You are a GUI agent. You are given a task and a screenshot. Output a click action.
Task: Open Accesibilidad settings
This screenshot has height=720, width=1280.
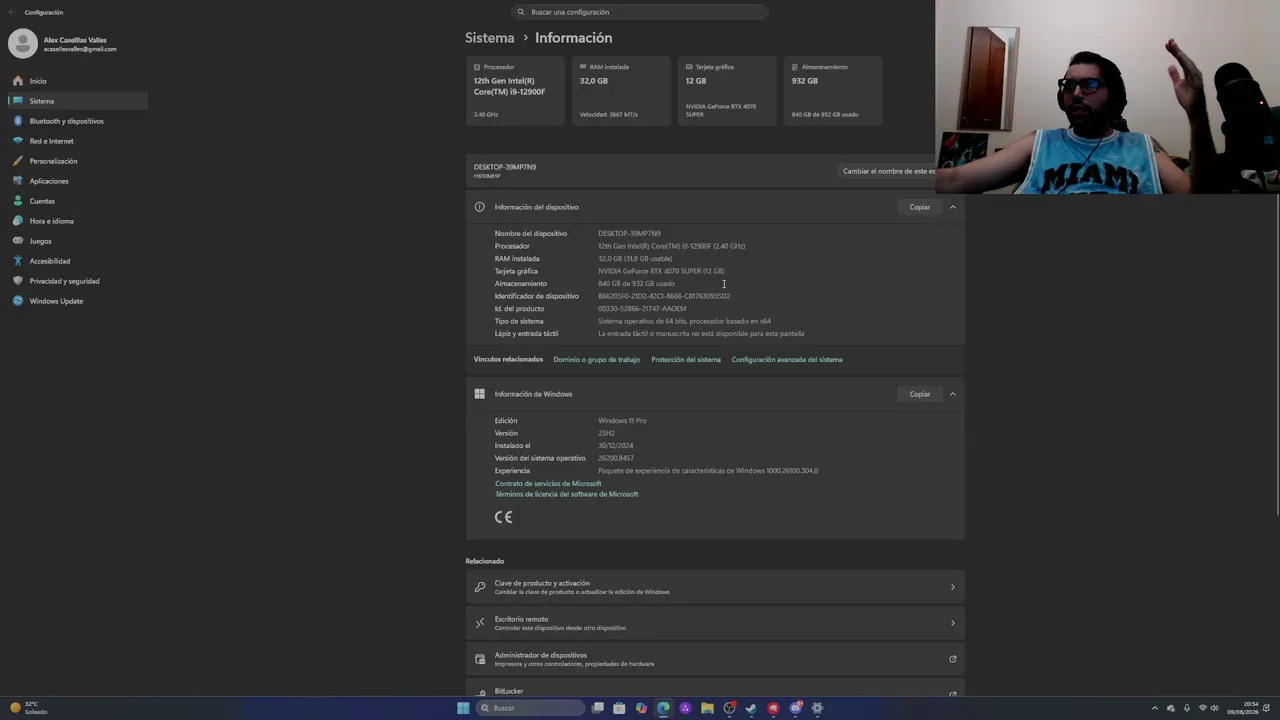pos(78,261)
